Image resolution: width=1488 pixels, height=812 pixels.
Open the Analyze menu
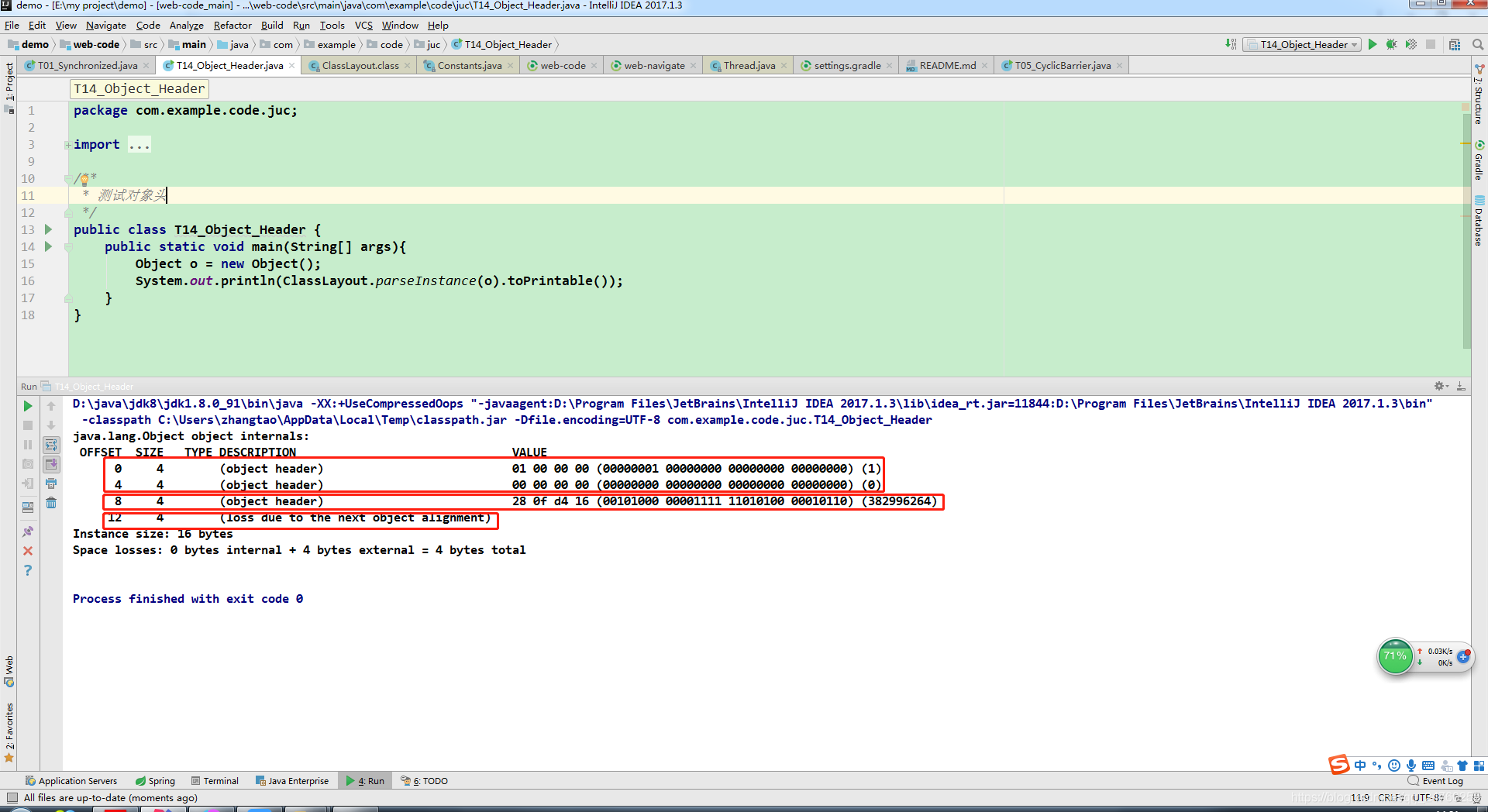(187, 25)
